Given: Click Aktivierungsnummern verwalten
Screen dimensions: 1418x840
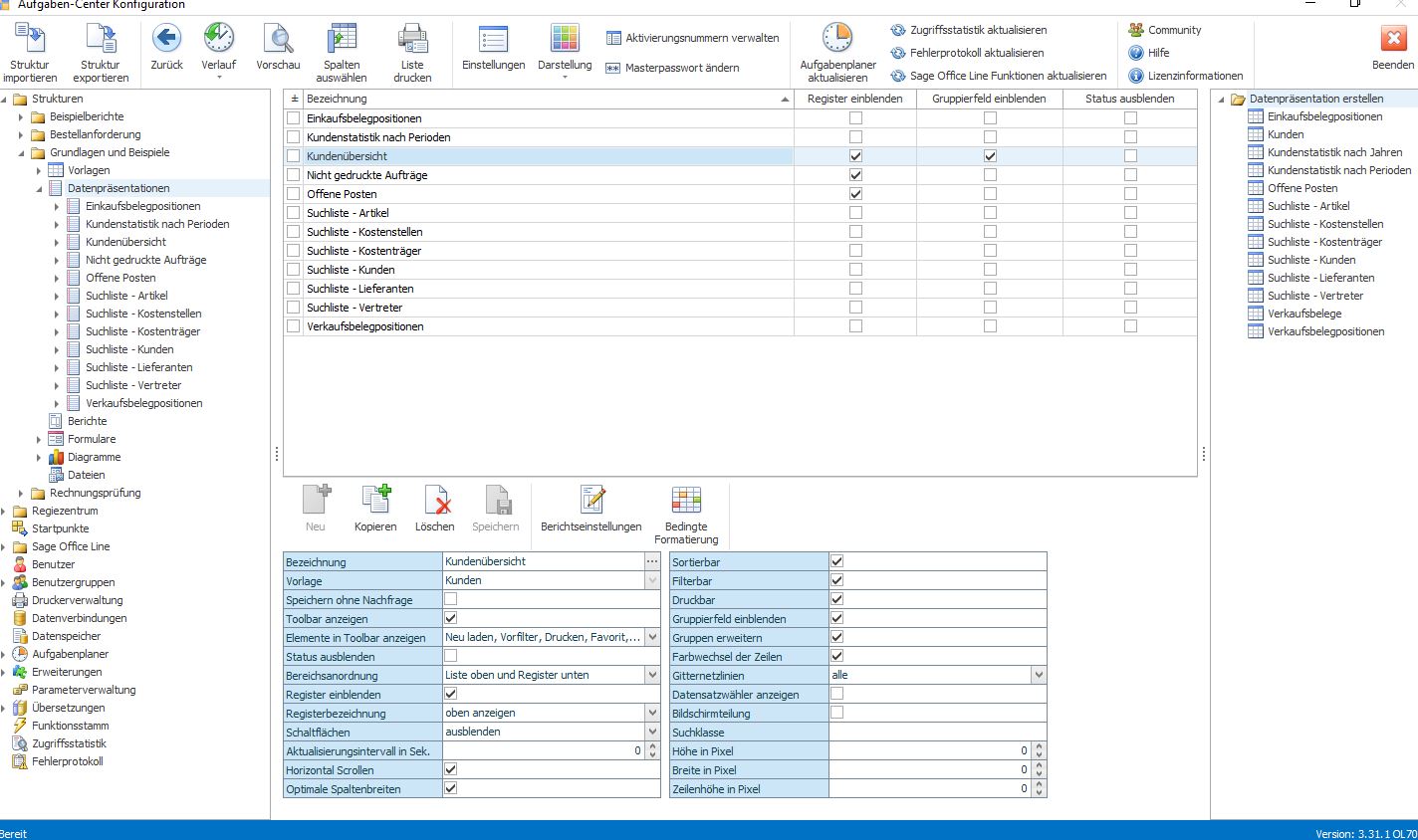Looking at the screenshot, I should [694, 38].
